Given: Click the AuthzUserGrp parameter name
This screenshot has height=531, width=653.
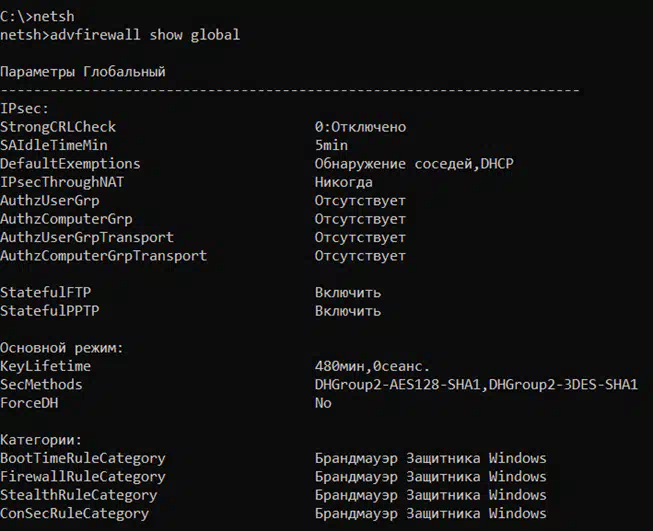Looking at the screenshot, I should pos(50,201).
